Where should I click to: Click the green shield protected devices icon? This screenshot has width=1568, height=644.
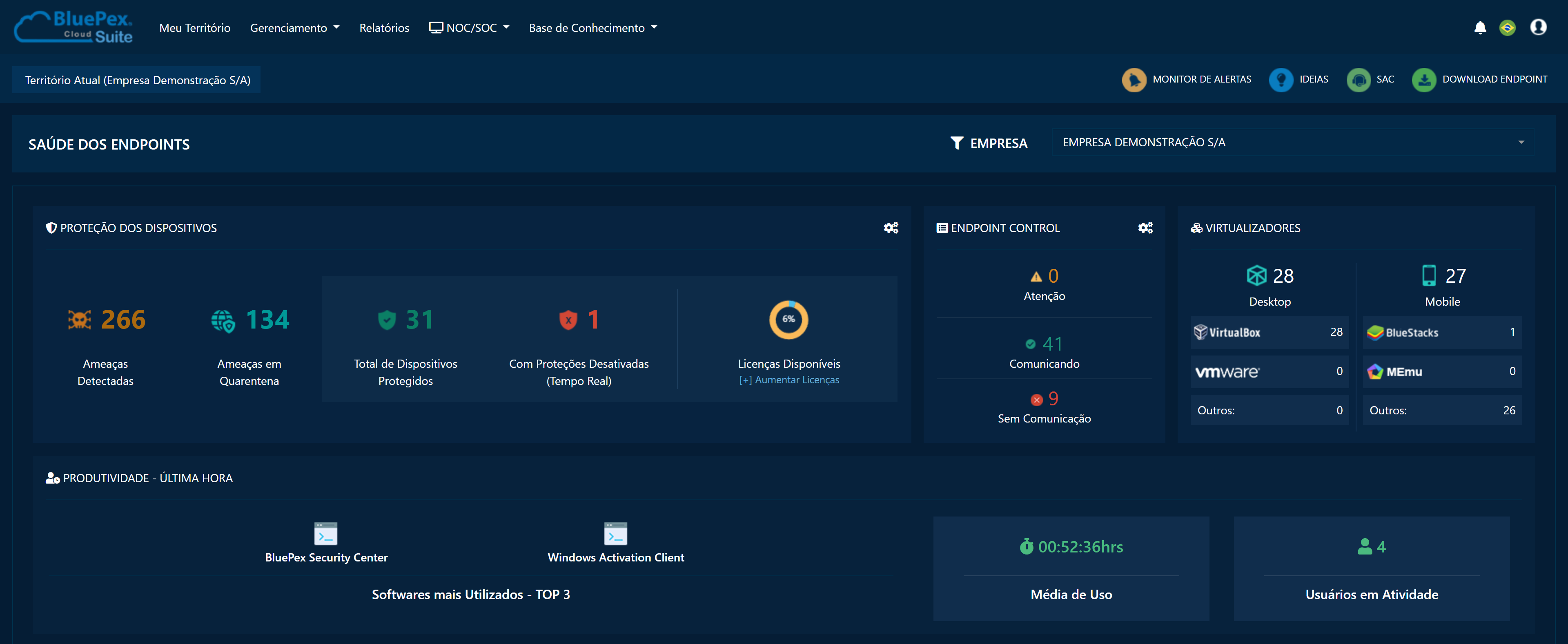pyautogui.click(x=387, y=320)
